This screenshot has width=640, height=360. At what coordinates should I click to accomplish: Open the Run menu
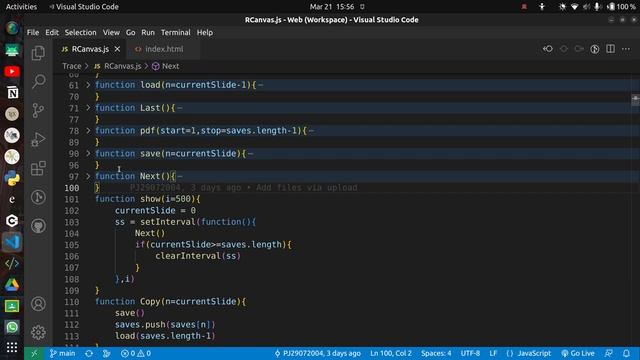click(148, 32)
